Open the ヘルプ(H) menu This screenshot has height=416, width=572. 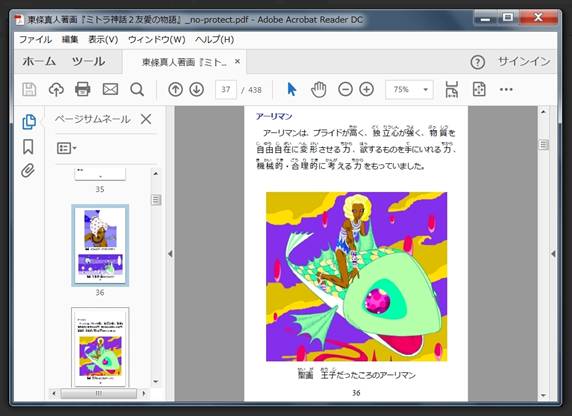(214, 39)
